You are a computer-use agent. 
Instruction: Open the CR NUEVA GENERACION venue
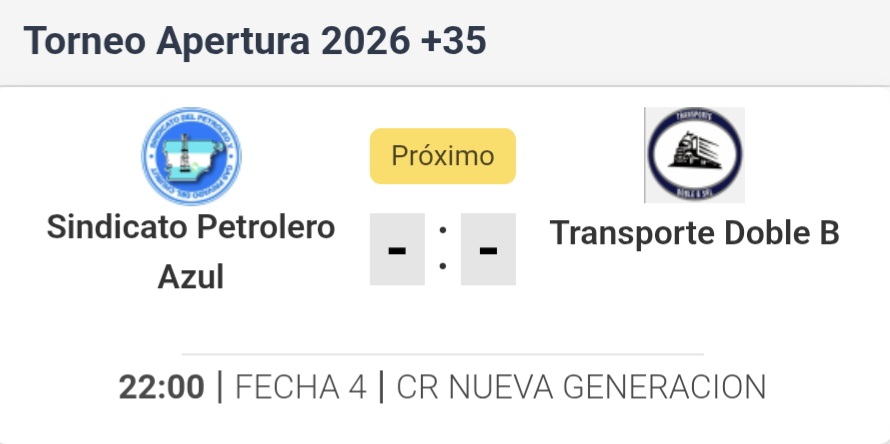tap(581, 387)
